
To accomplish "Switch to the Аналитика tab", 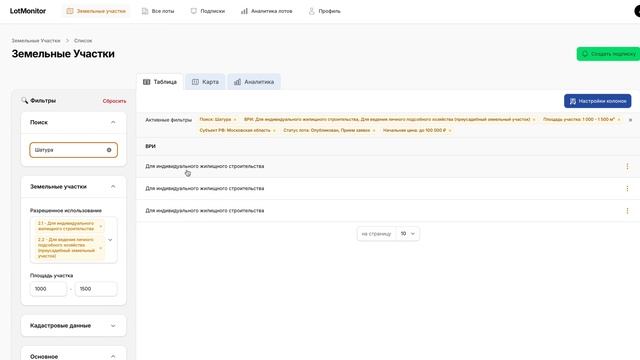I will 254,82.
